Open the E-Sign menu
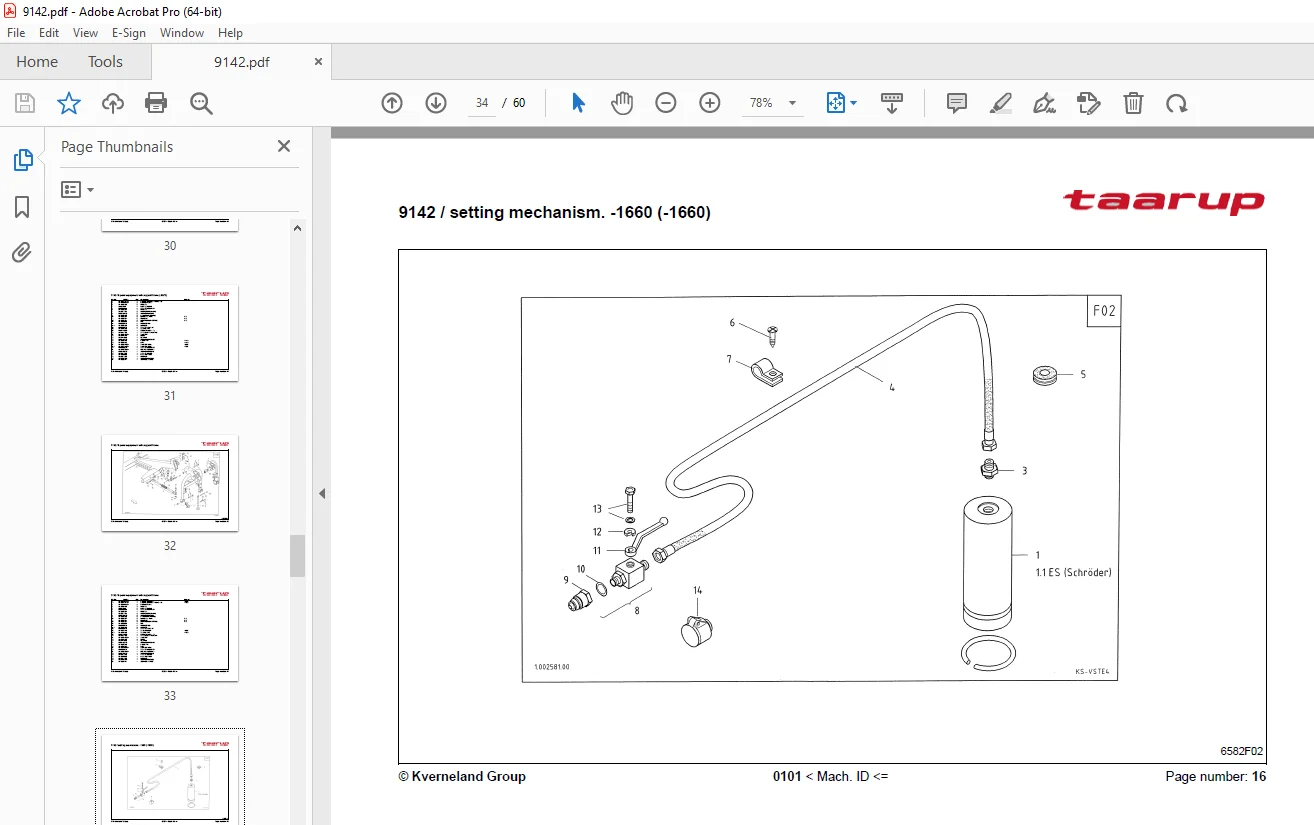This screenshot has width=1314, height=825. tap(129, 33)
